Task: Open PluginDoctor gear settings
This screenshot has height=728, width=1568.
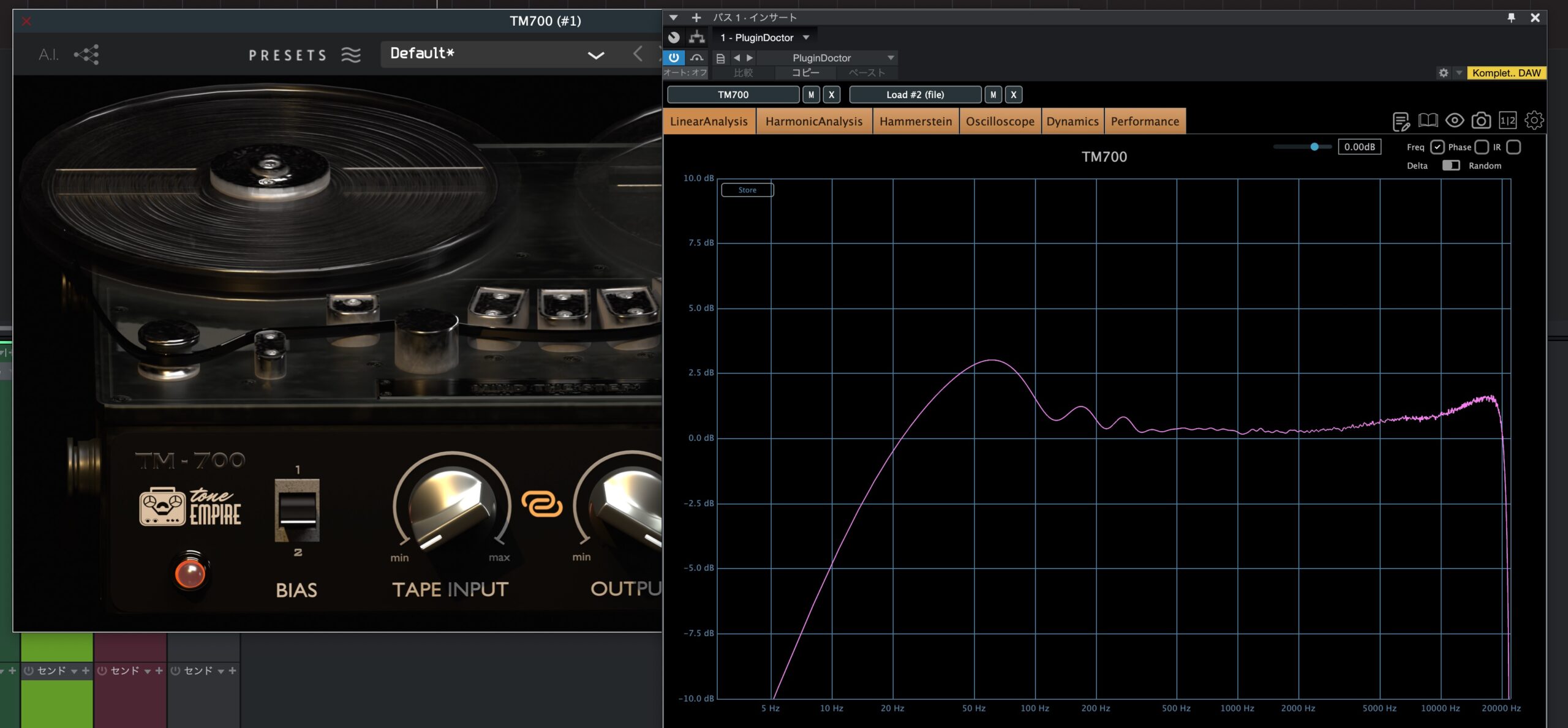Action: point(1534,121)
